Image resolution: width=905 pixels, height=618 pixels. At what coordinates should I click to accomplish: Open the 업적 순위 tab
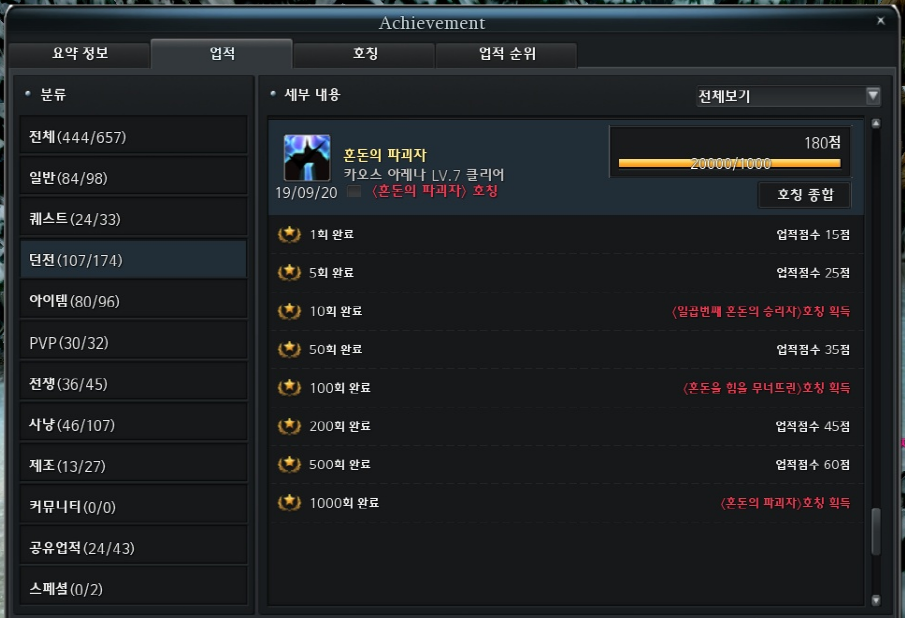(507, 54)
